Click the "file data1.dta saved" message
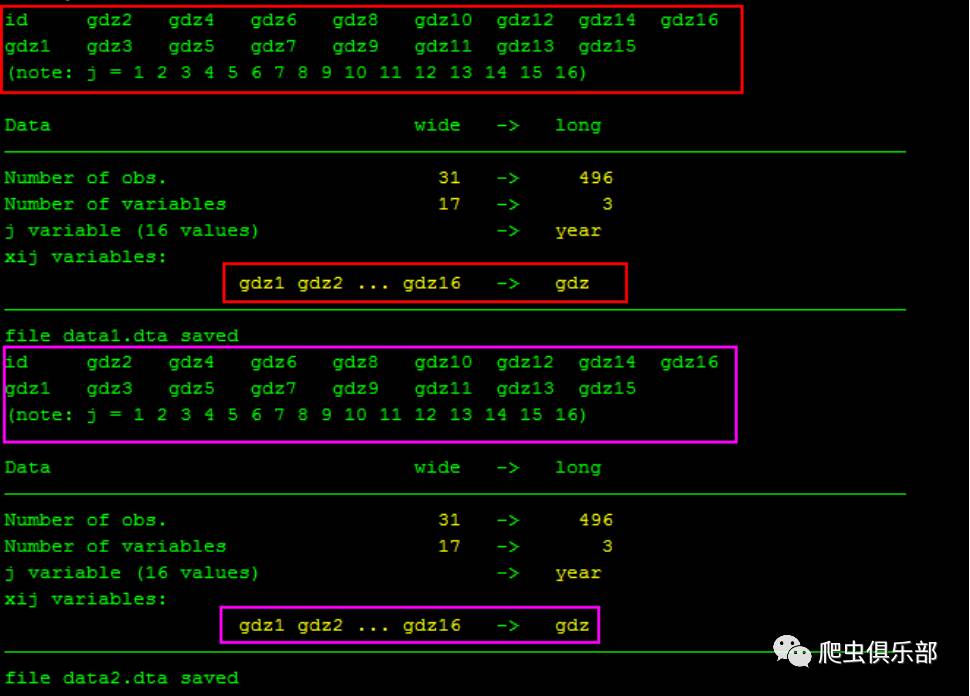Viewport: 970px width, 696px height. [121, 336]
